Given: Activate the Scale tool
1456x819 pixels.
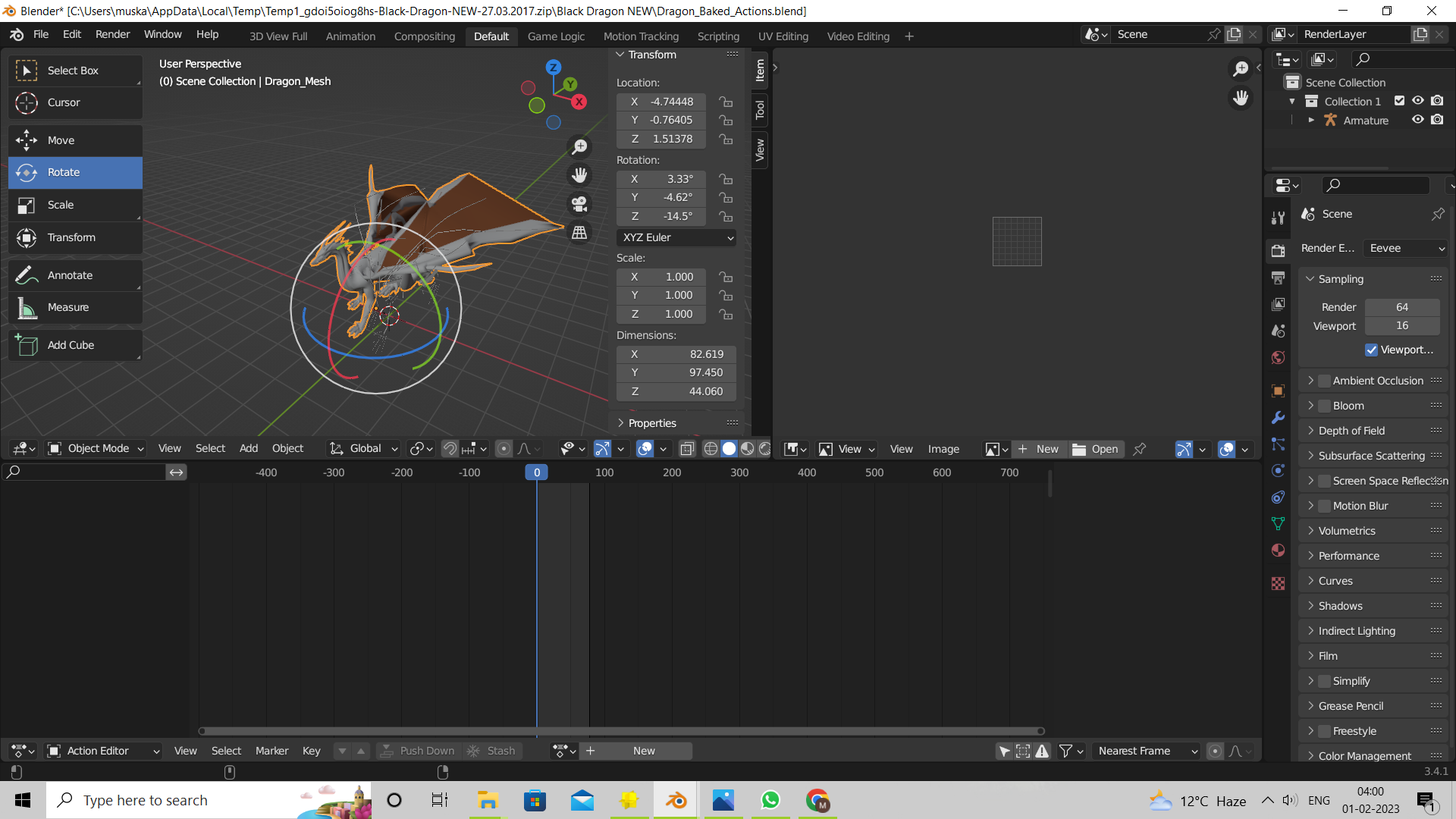Looking at the screenshot, I should coord(60,205).
